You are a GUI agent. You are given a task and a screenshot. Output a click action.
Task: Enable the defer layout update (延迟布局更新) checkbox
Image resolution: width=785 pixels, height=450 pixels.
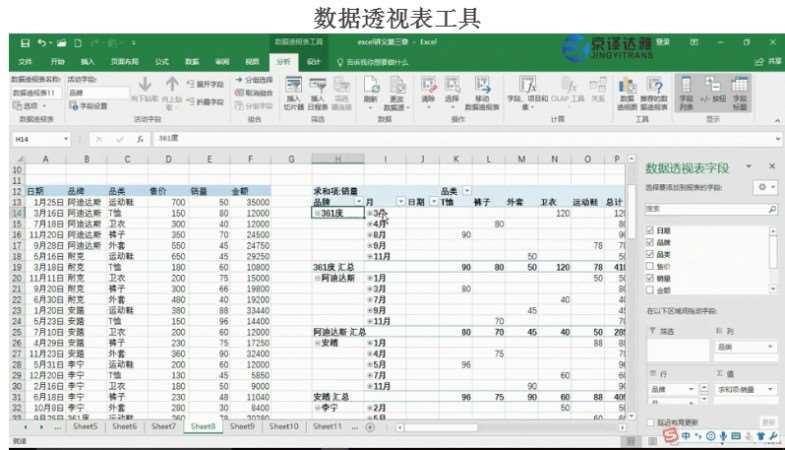pos(651,422)
